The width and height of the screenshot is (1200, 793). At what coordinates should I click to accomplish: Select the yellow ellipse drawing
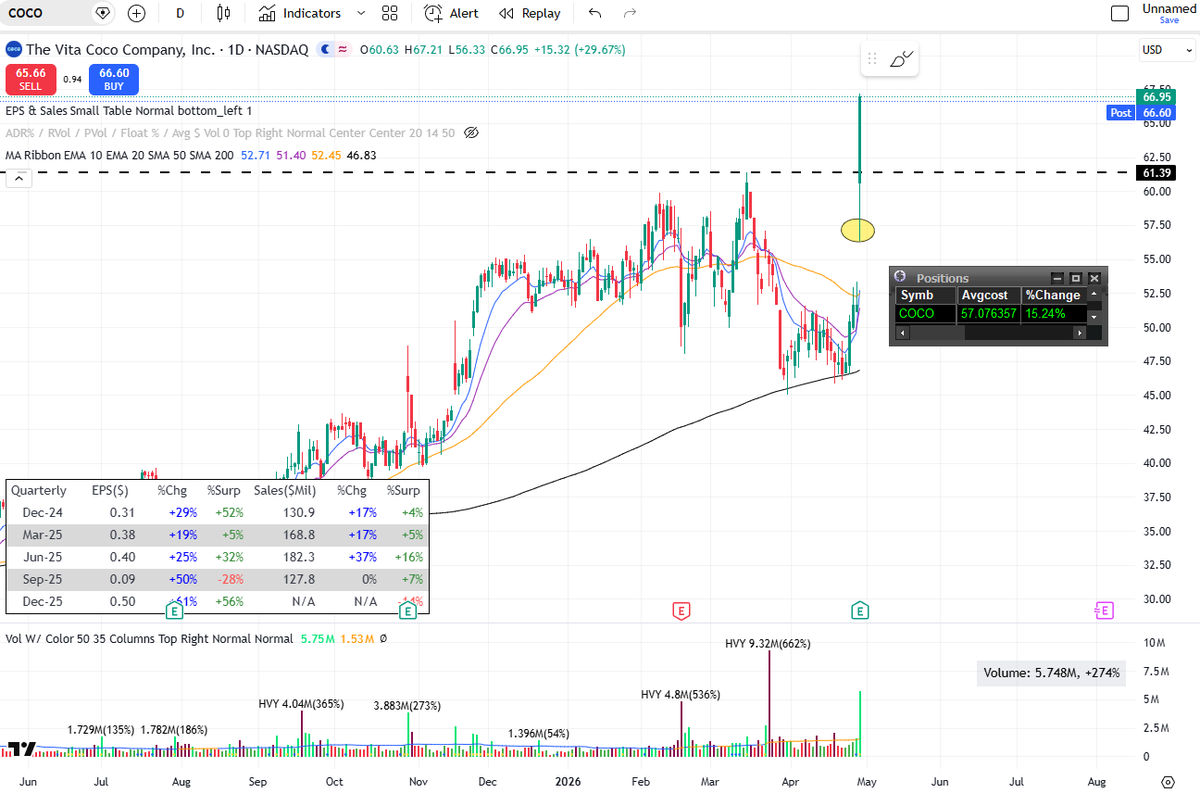coord(858,230)
